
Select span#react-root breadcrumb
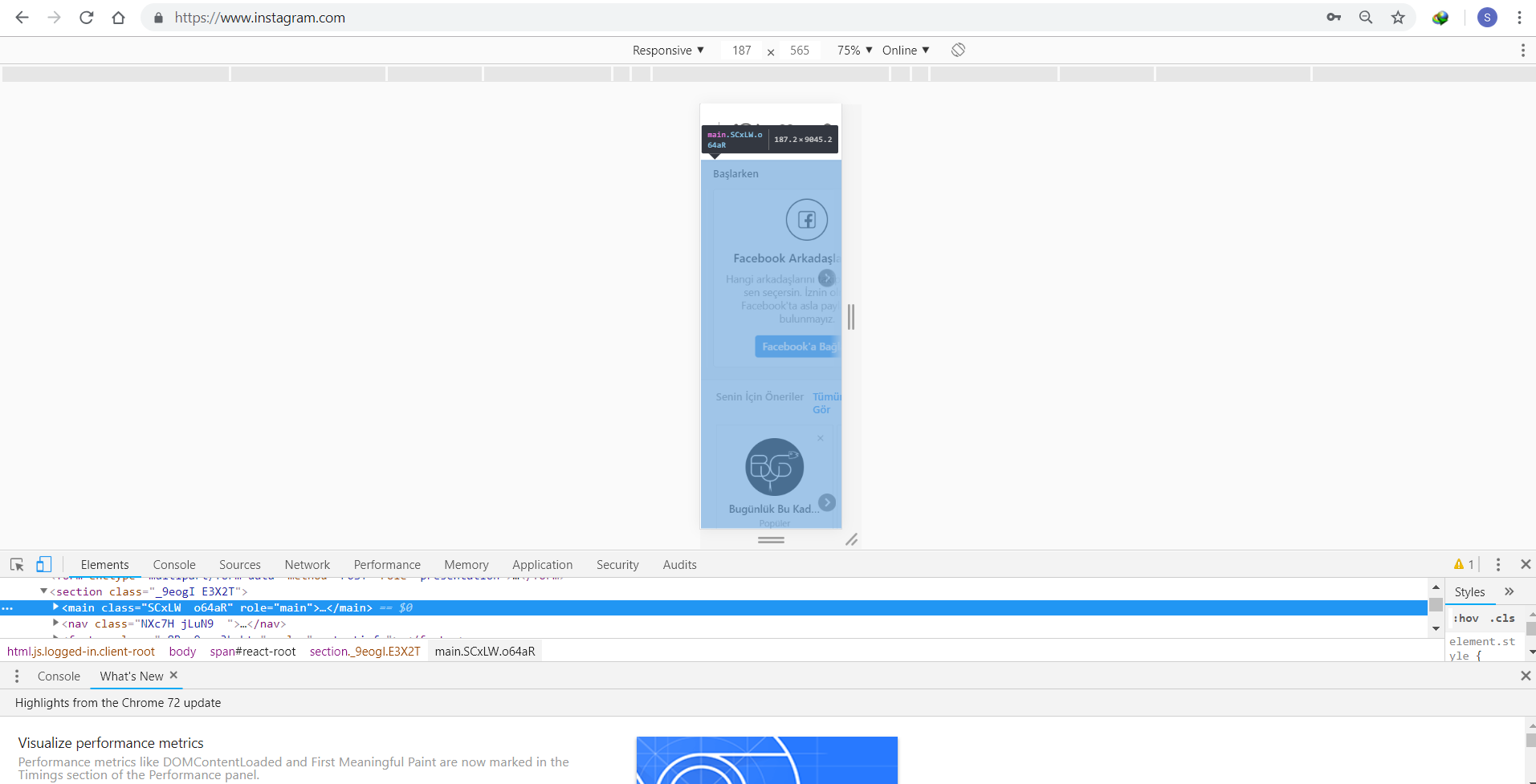pyautogui.click(x=253, y=652)
